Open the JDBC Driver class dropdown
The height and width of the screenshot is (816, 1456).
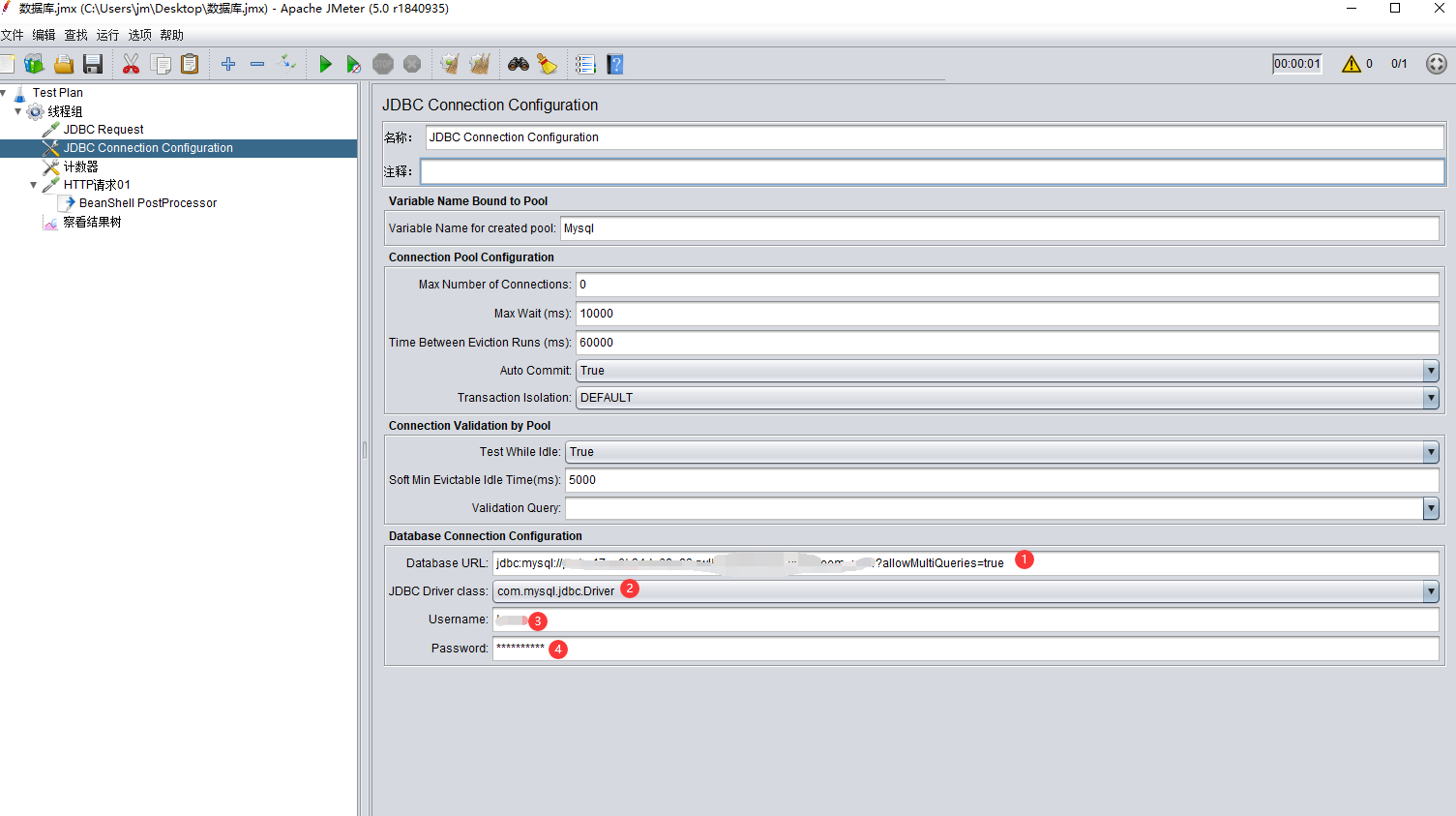pos(1431,591)
